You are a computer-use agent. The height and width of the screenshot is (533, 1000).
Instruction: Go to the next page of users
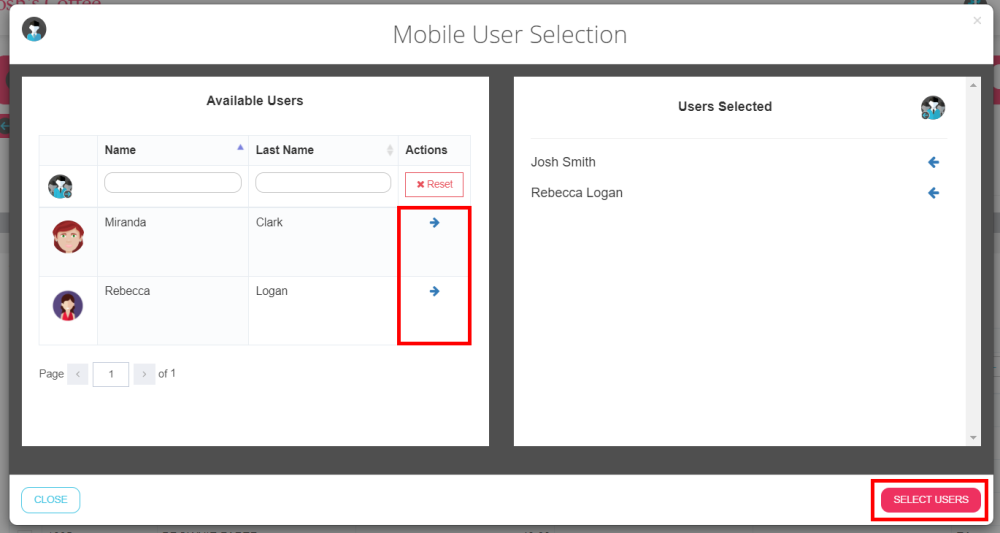144,374
